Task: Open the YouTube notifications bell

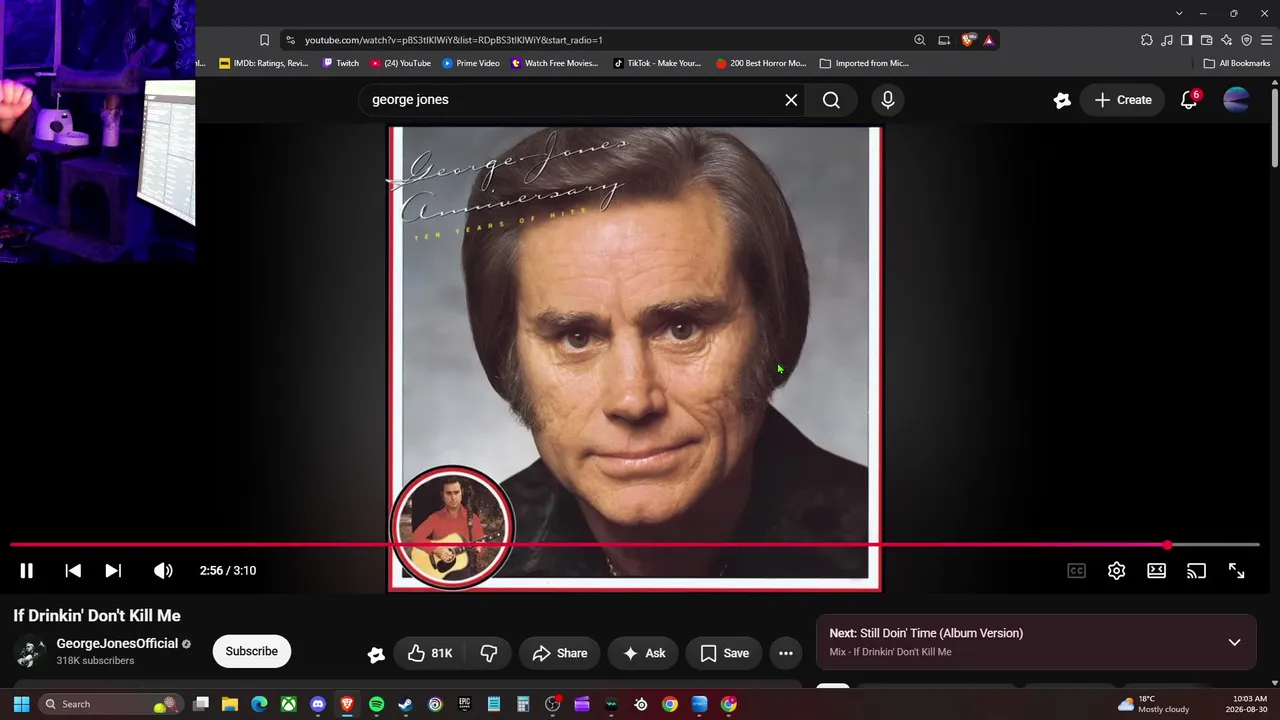Action: tap(1189, 100)
